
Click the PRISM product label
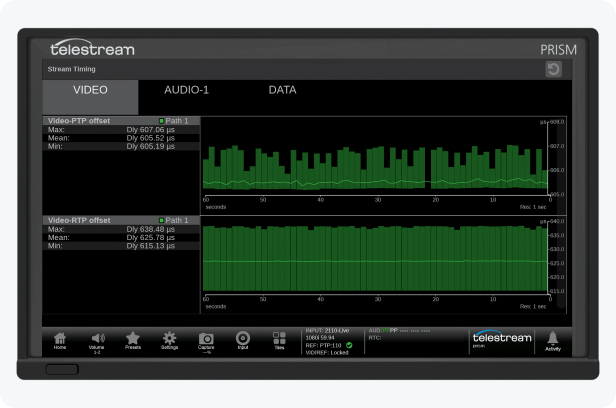pos(558,50)
